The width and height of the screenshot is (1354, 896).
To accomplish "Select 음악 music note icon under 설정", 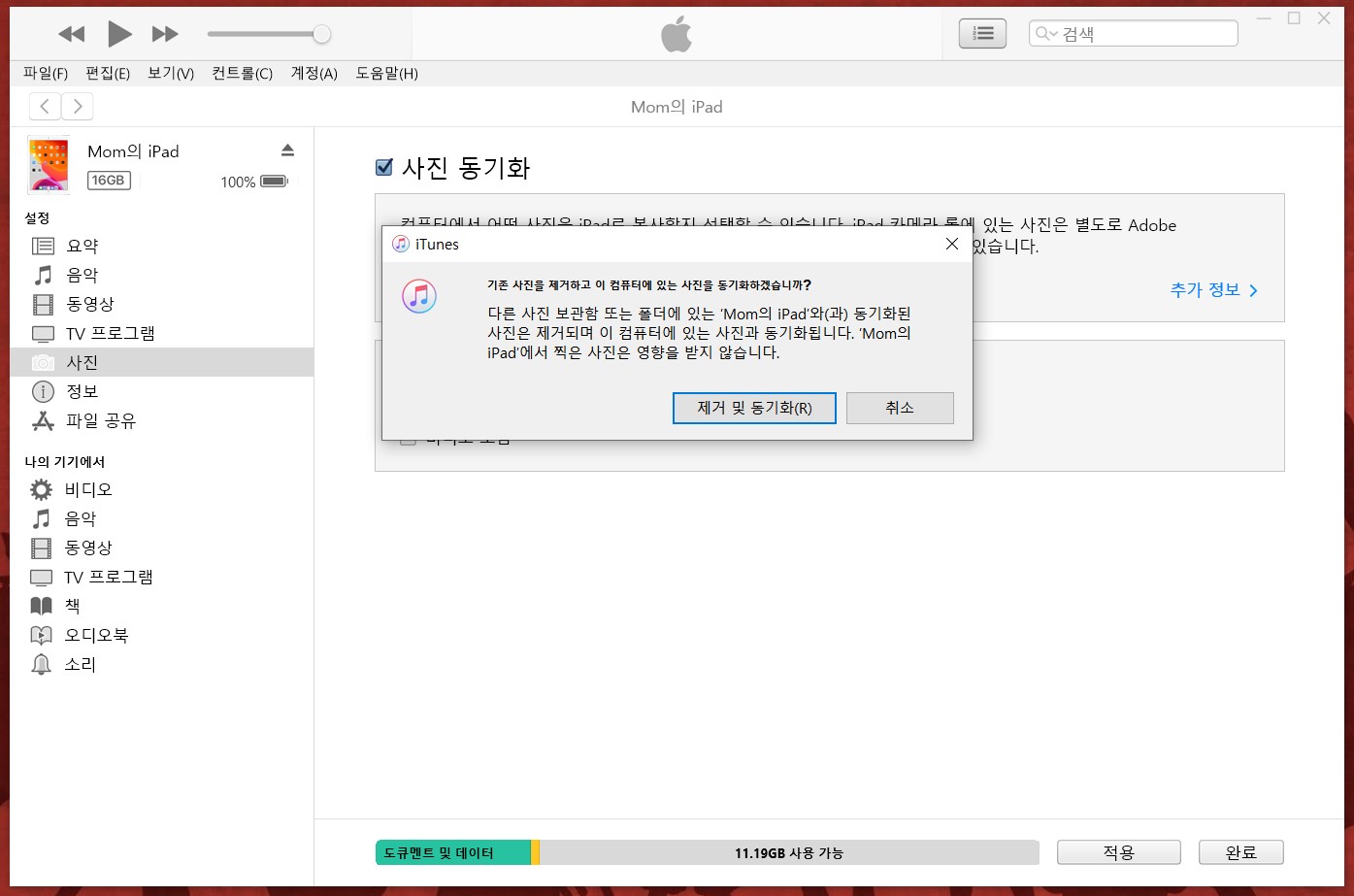I will 43,275.
